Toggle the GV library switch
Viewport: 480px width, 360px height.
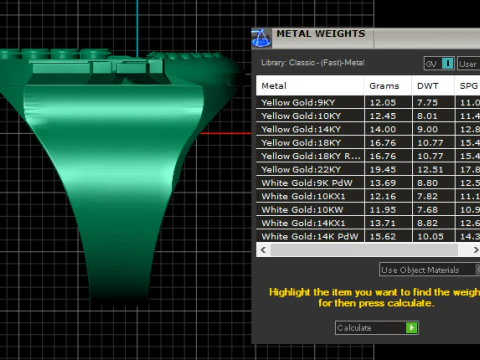[x=439, y=63]
